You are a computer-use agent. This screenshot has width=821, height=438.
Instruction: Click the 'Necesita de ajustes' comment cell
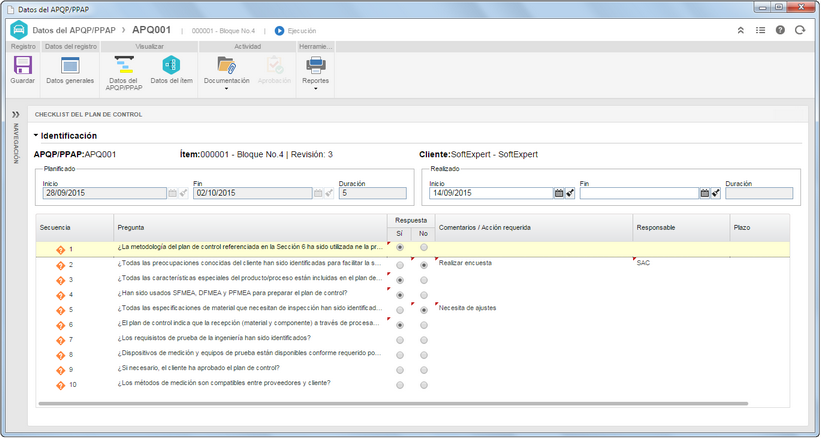click(534, 308)
